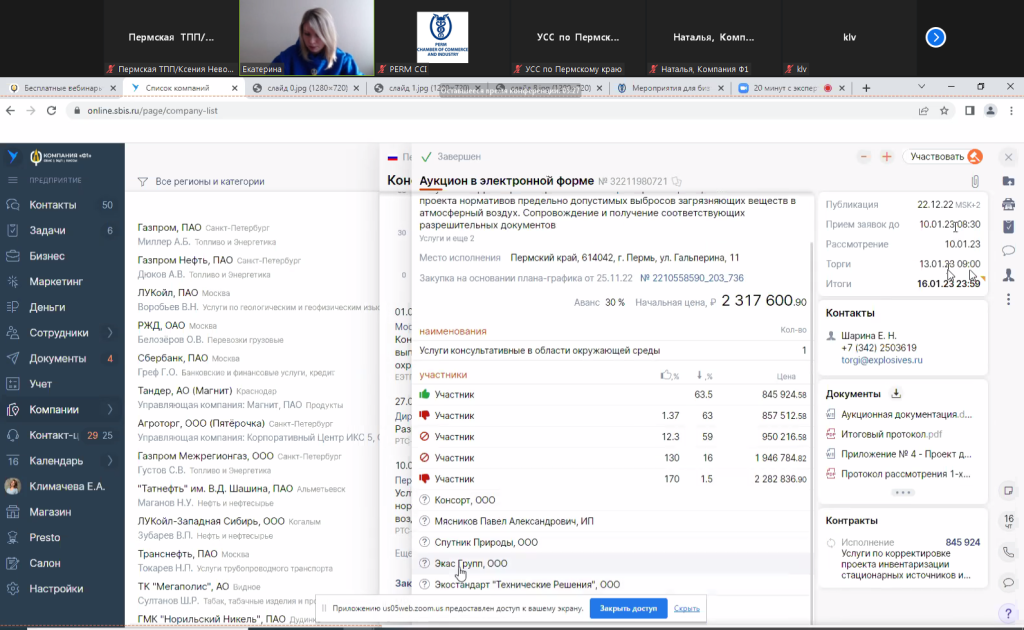Click the Учет sidebar icon

pos(13,384)
